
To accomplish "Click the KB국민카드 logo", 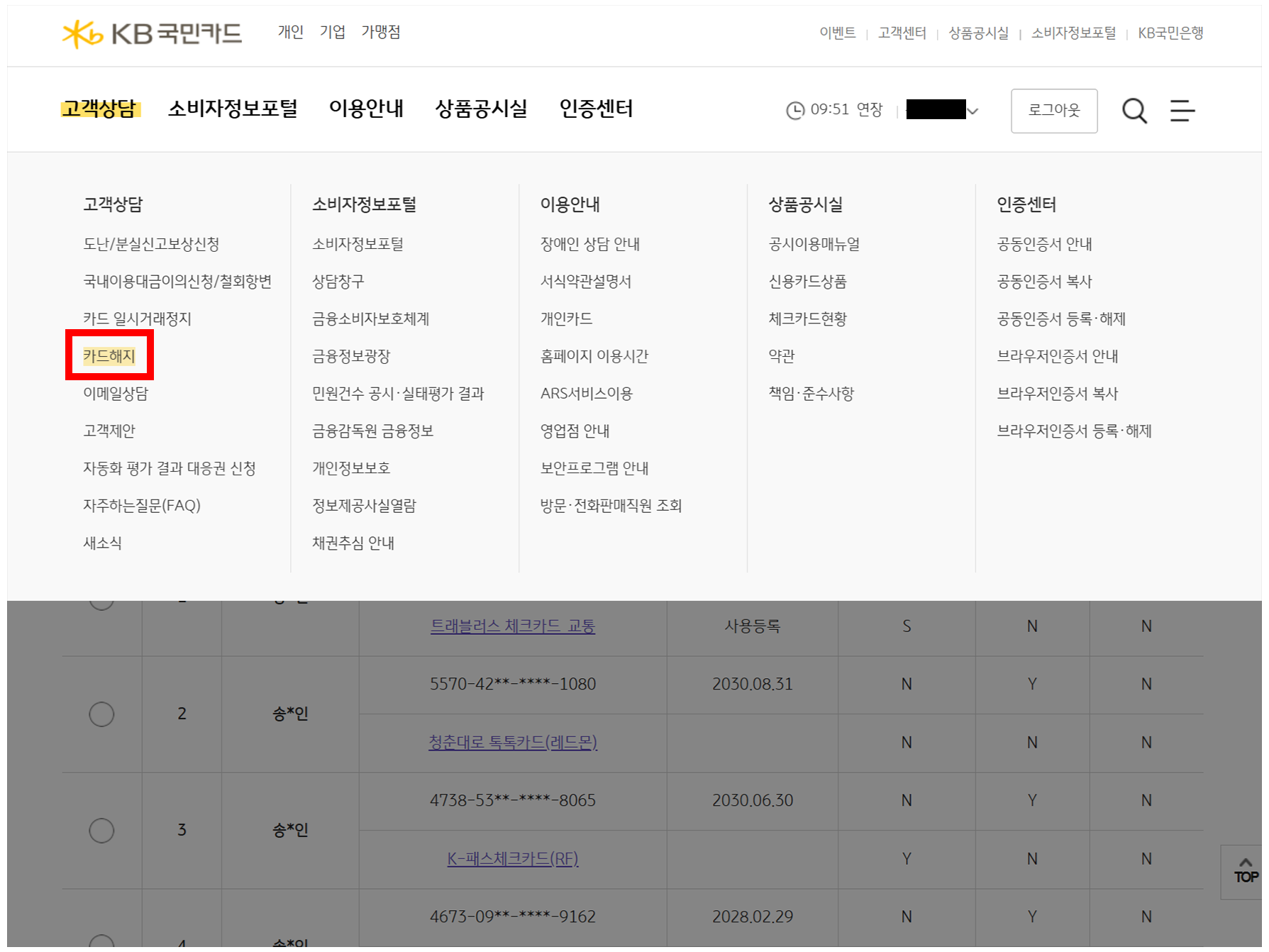I will 152,33.
